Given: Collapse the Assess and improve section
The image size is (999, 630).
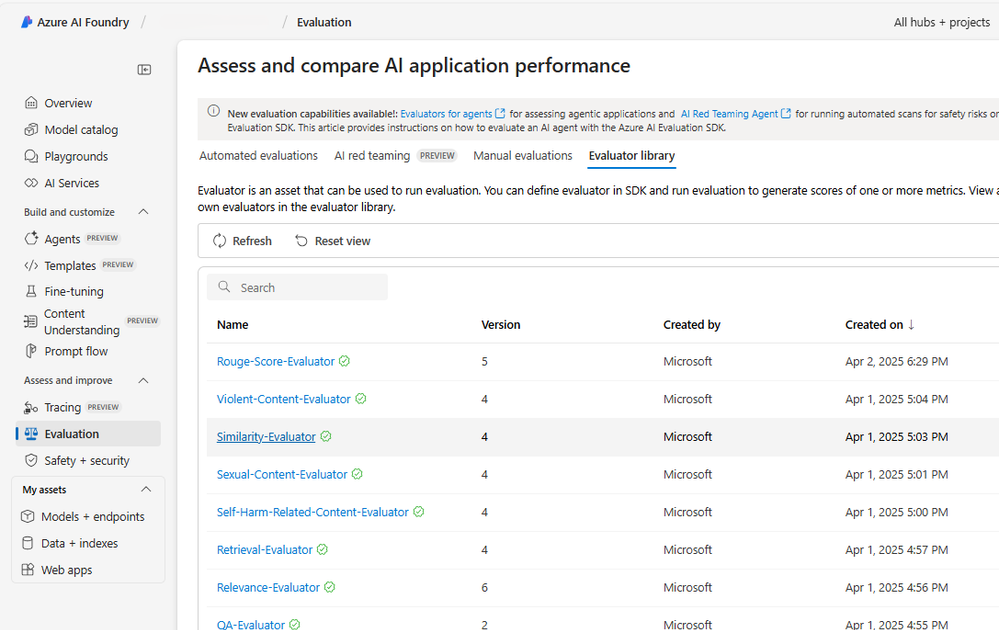Looking at the screenshot, I should pos(143,380).
